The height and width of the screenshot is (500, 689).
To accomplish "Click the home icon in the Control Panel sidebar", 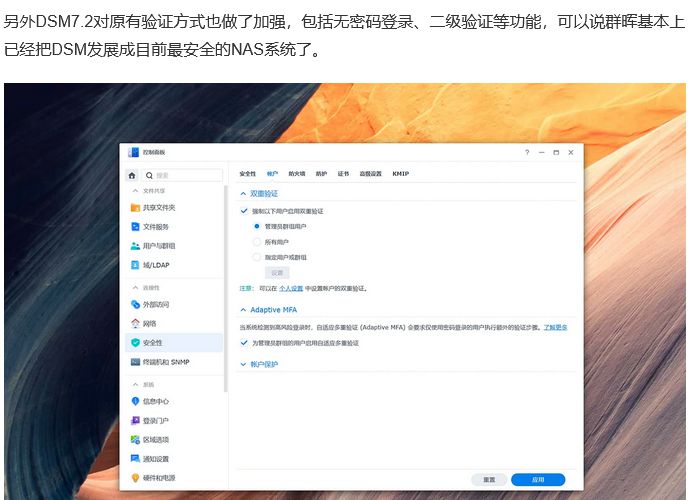I will (132, 175).
